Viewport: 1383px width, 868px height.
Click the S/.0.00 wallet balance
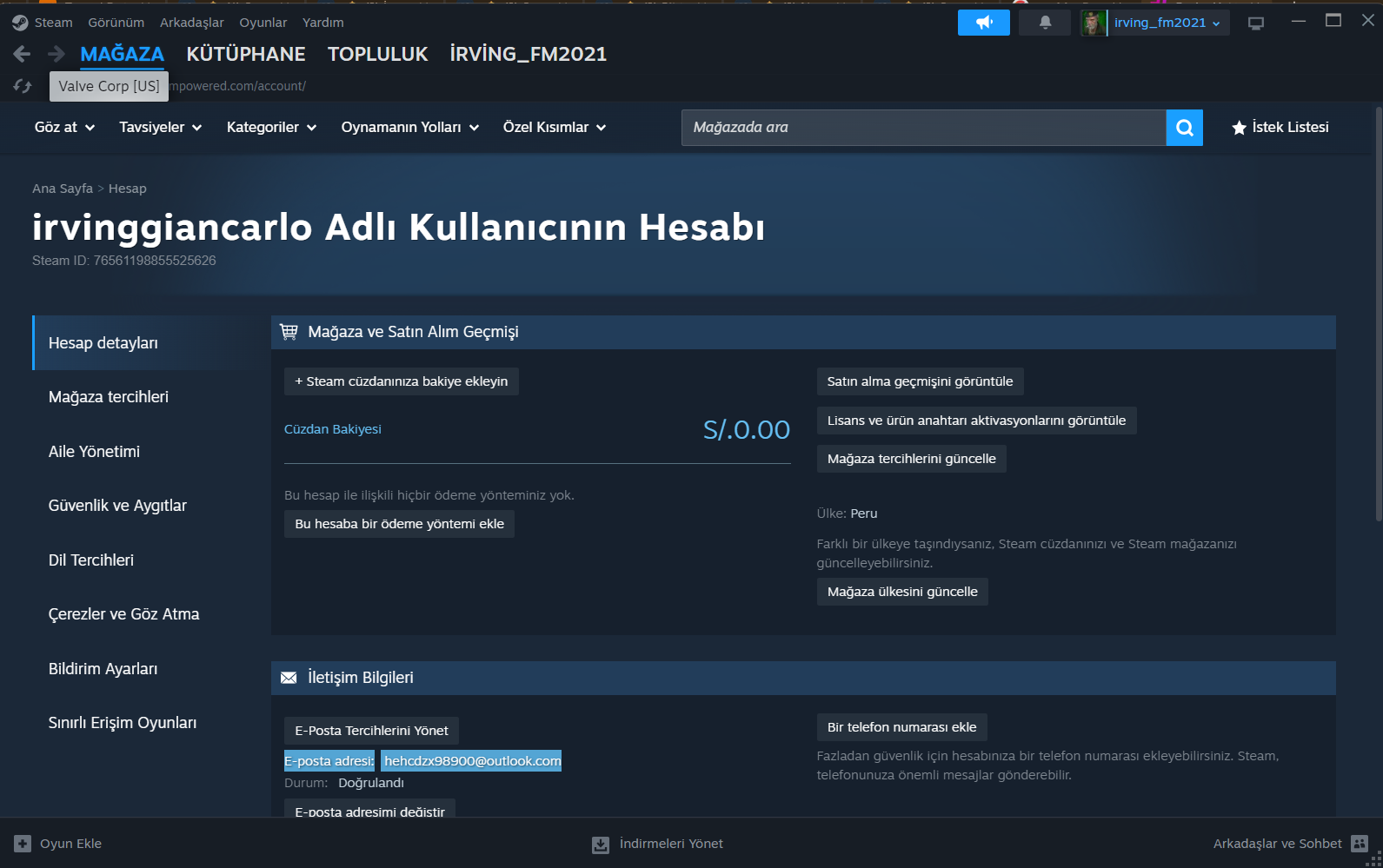[x=747, y=429]
